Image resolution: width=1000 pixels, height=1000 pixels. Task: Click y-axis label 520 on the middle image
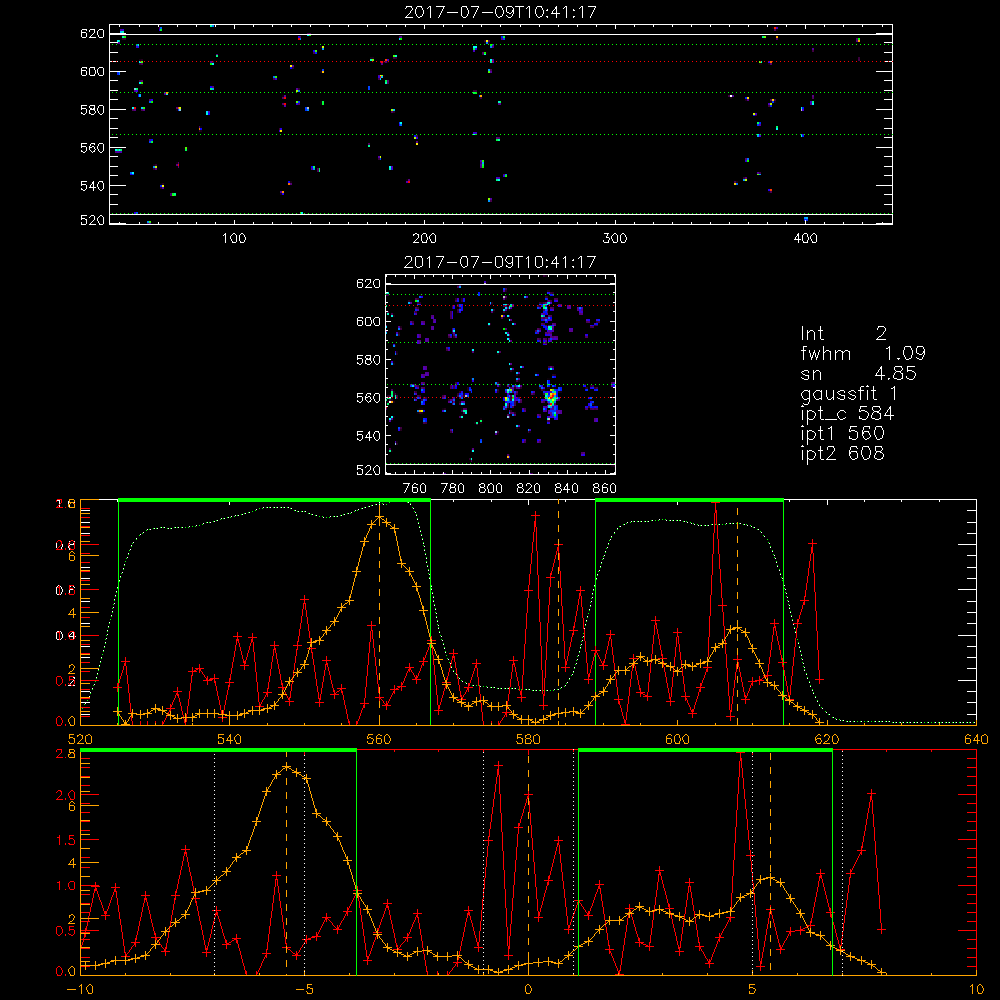click(x=369, y=471)
